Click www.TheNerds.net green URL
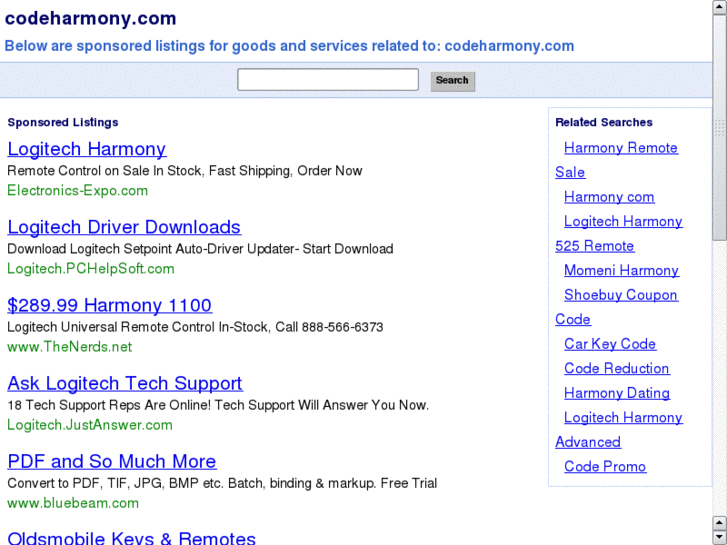727x545 pixels. (x=70, y=347)
